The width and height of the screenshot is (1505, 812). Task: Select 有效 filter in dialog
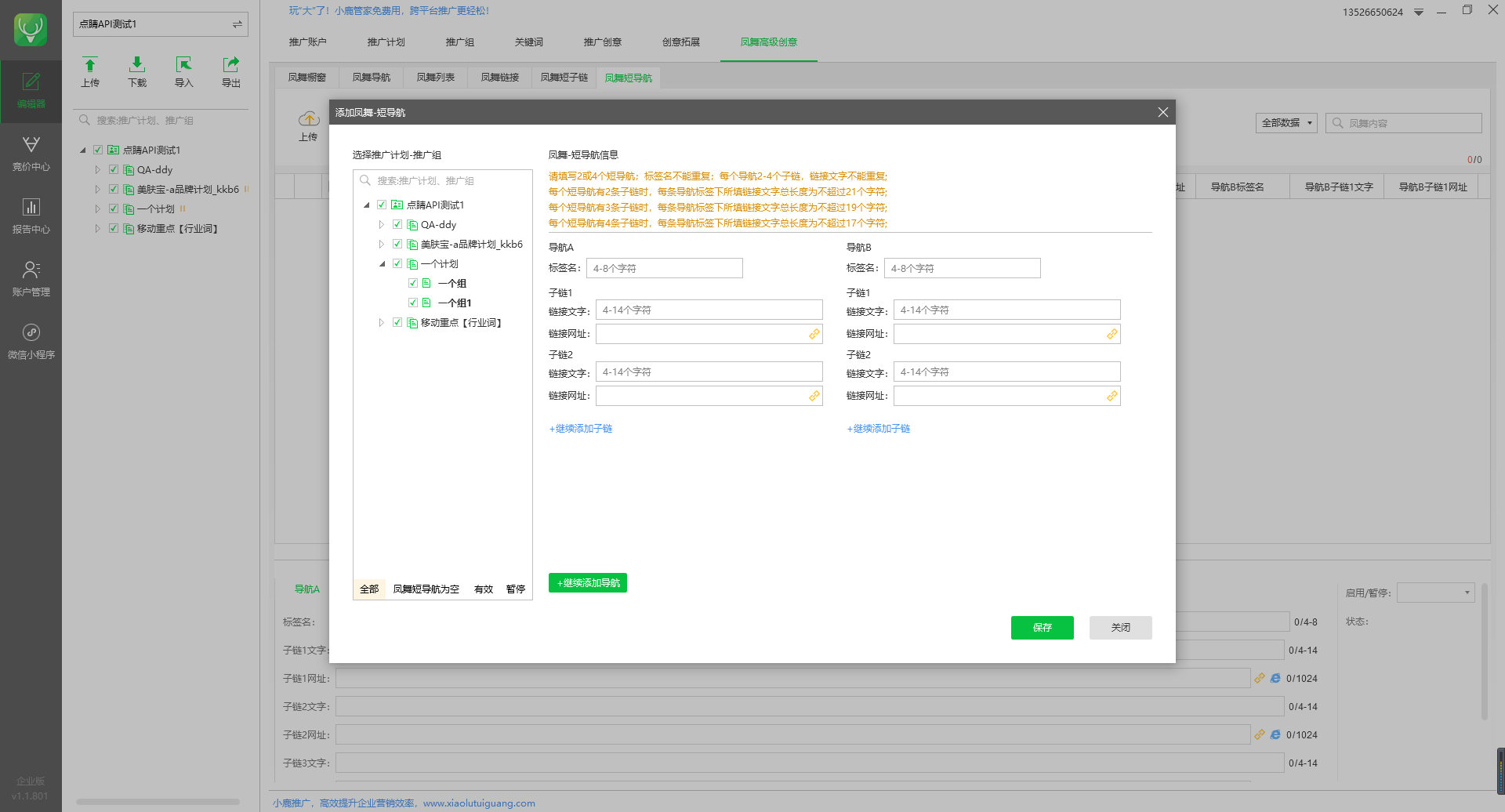click(x=484, y=589)
